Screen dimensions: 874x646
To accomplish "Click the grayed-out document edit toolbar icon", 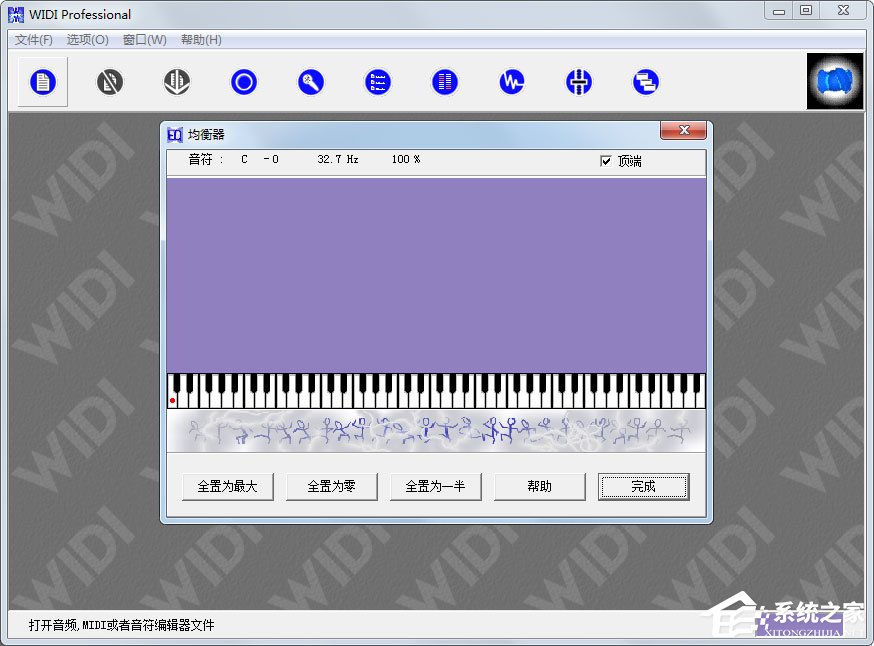I will tap(110, 82).
